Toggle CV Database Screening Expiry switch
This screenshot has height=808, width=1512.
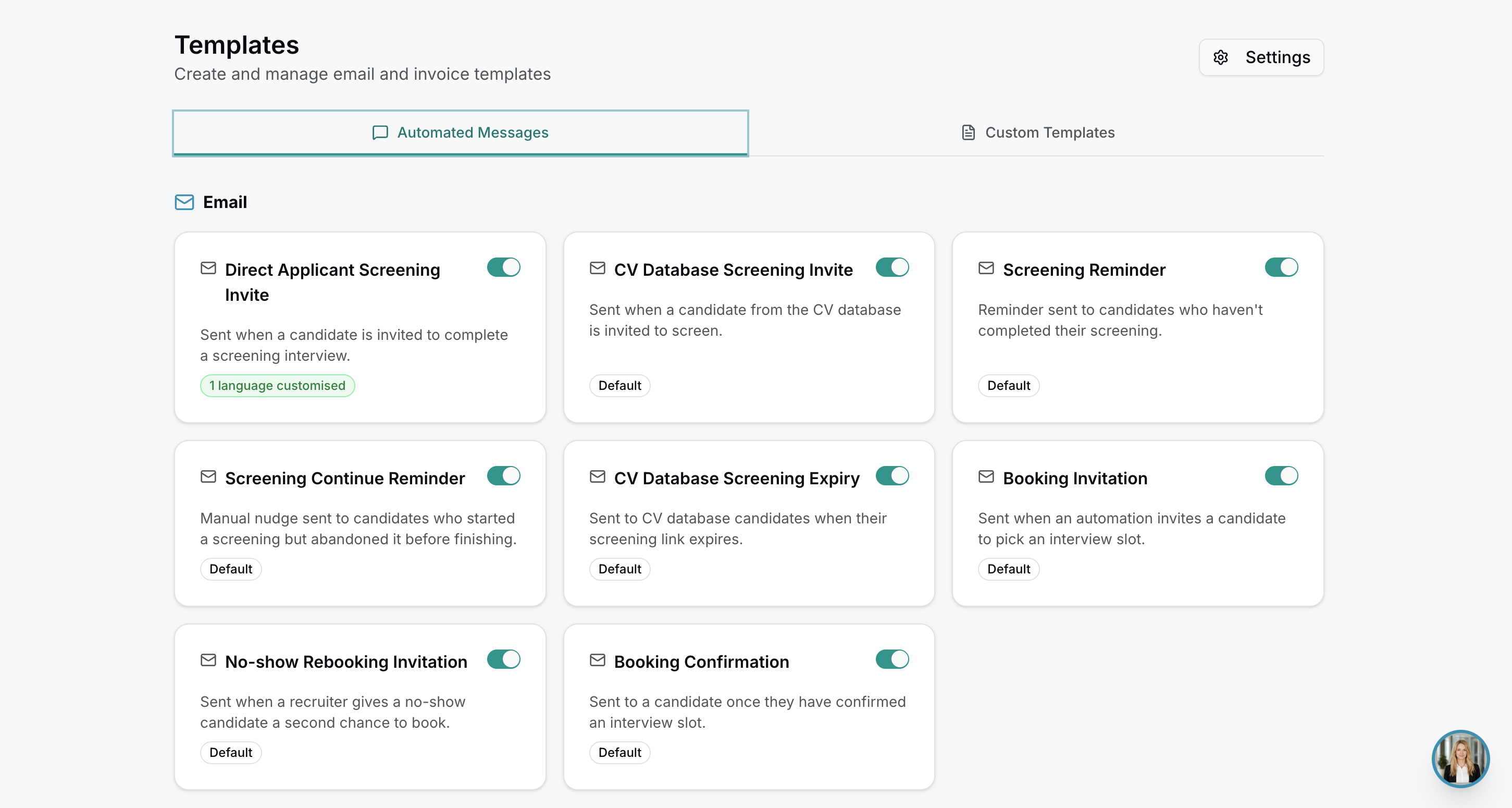click(x=892, y=475)
